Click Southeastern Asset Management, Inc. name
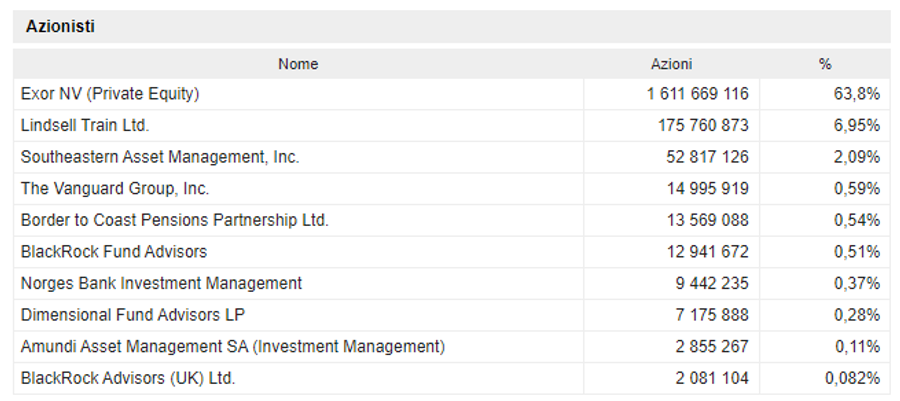This screenshot has height=401, width=900. (160, 157)
